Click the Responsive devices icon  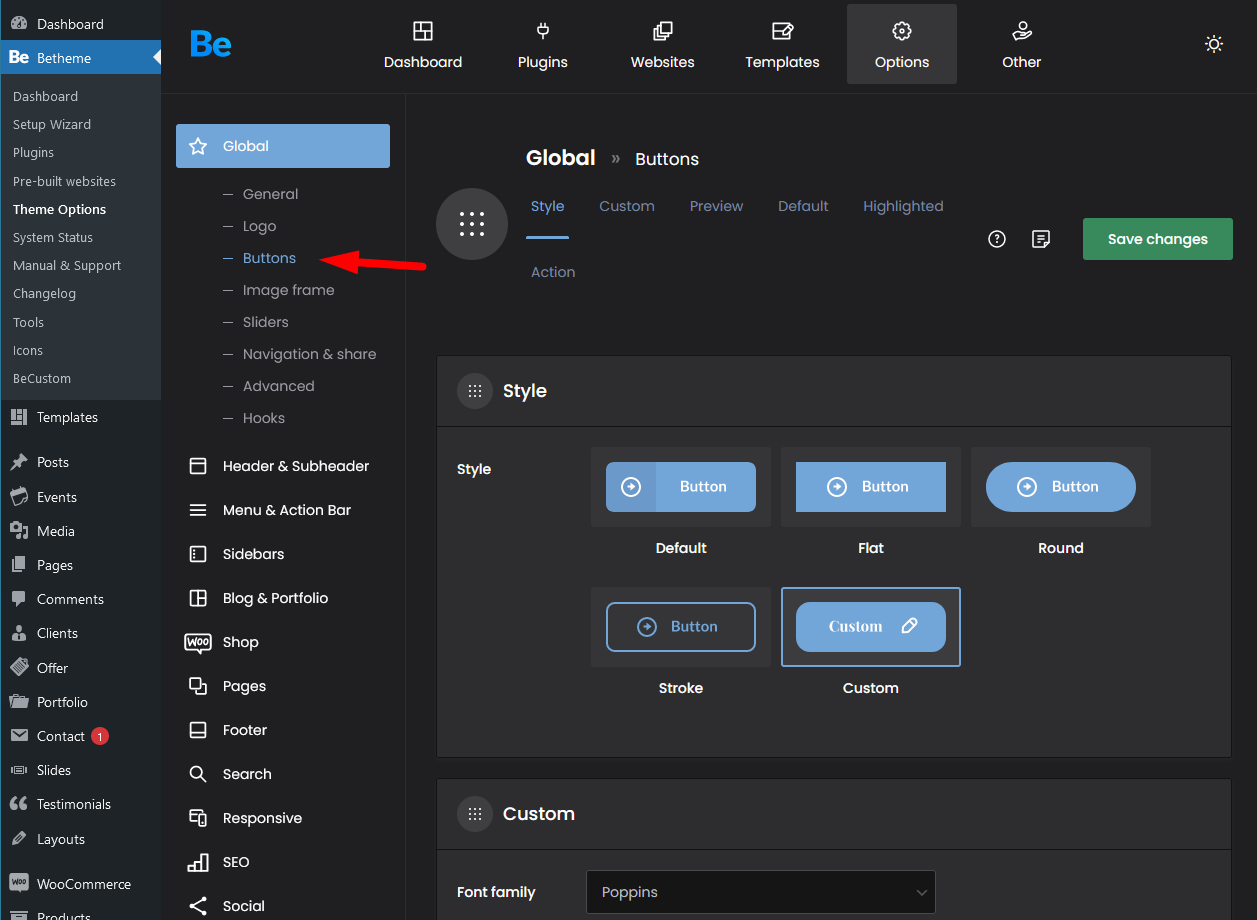(x=198, y=818)
